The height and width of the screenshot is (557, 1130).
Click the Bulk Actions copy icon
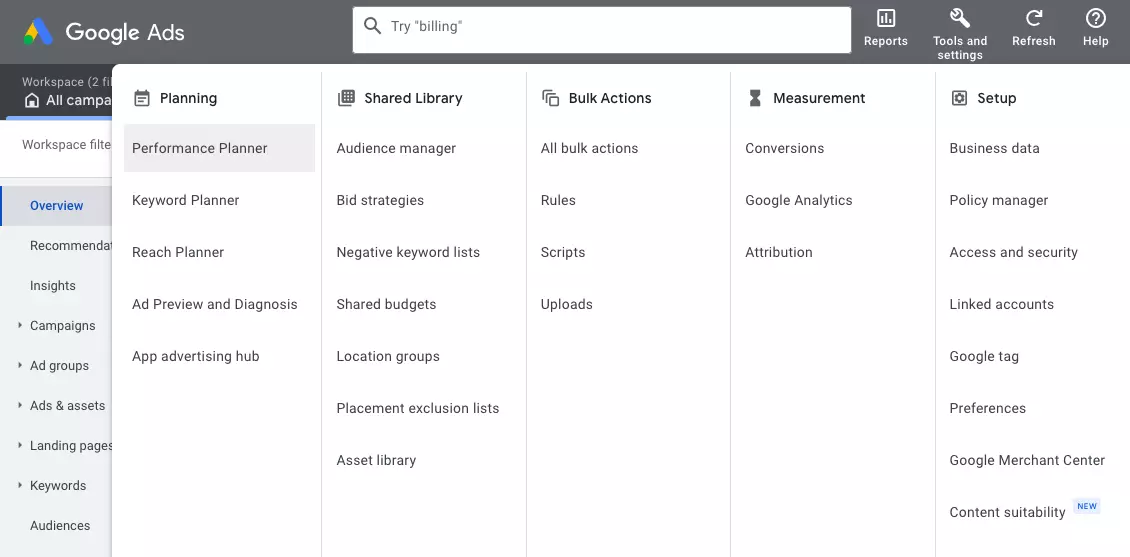551,98
